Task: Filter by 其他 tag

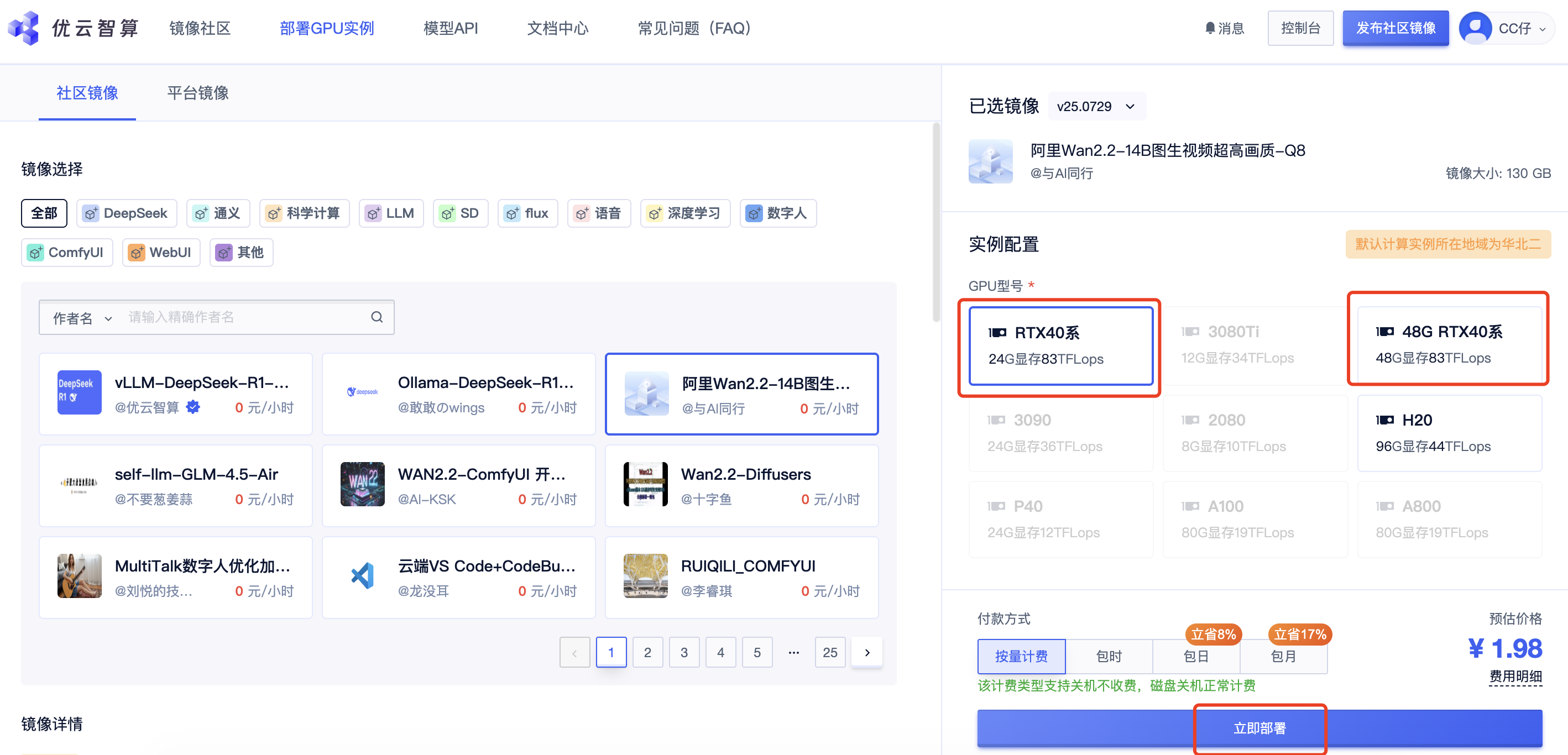Action: point(242,253)
